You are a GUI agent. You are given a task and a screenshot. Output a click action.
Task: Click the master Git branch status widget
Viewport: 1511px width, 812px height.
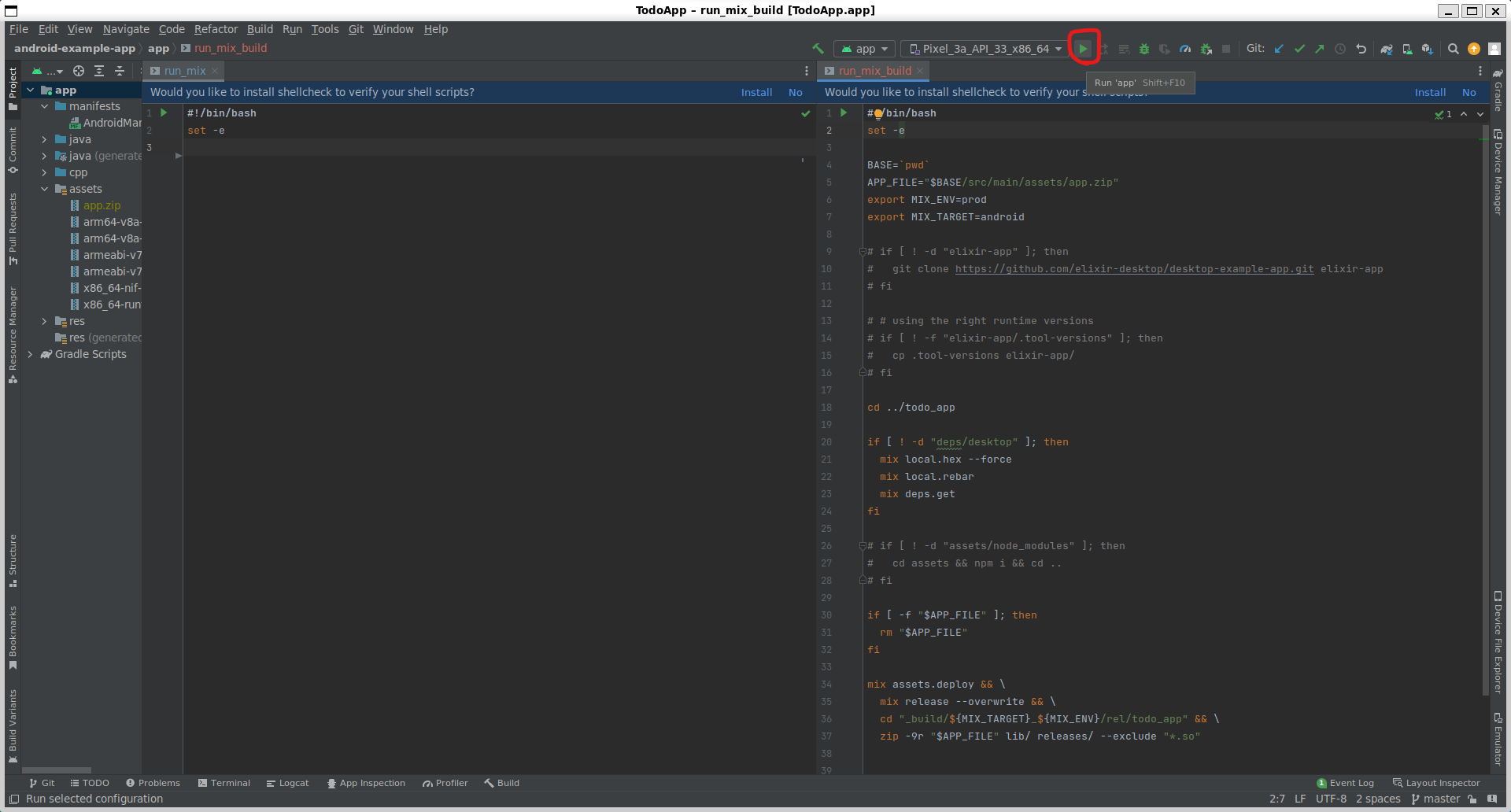click(1435, 799)
